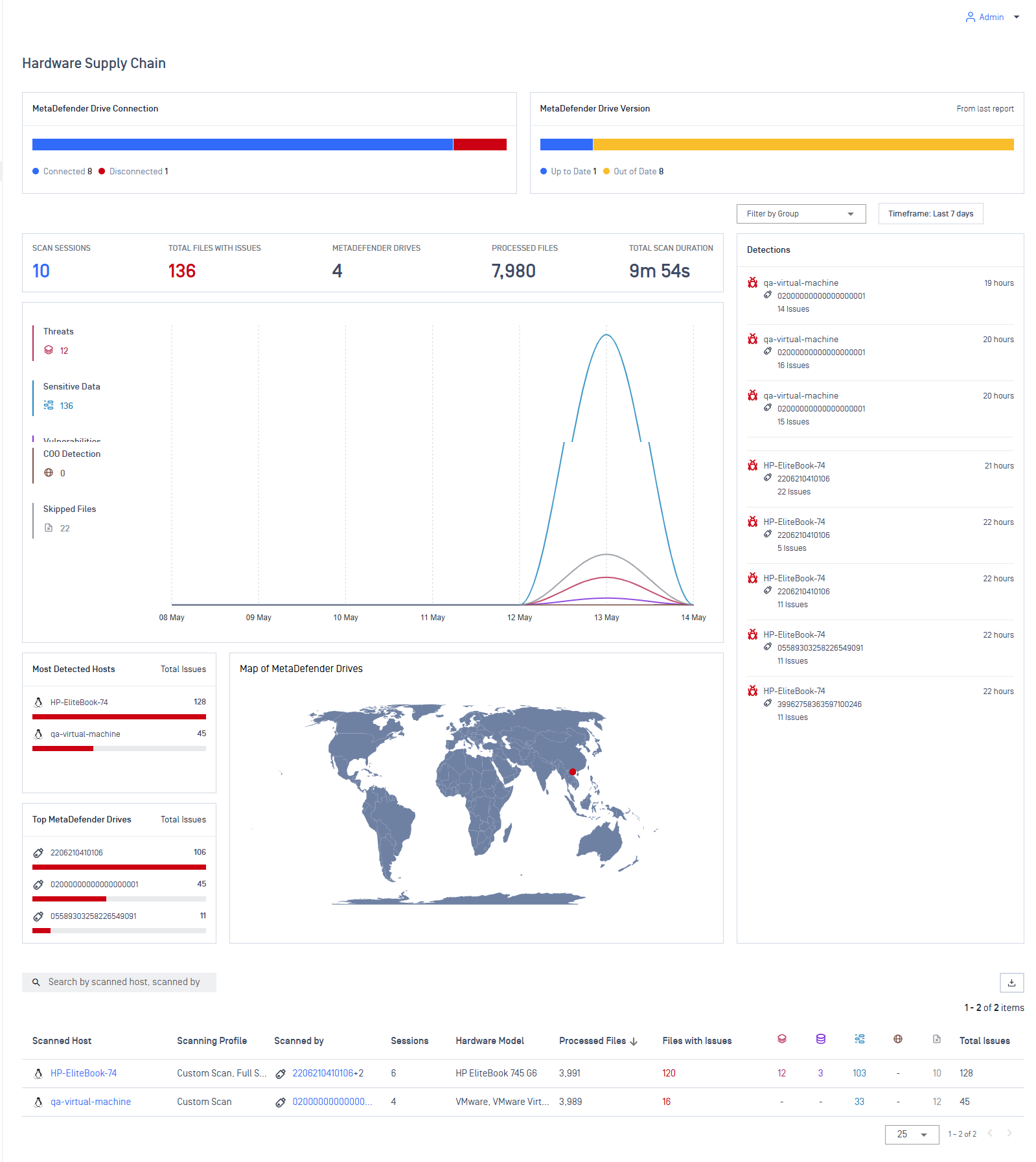Click the skipped files column header icon in table
Image resolution: width=1036 pixels, height=1162 pixels.
(937, 1040)
